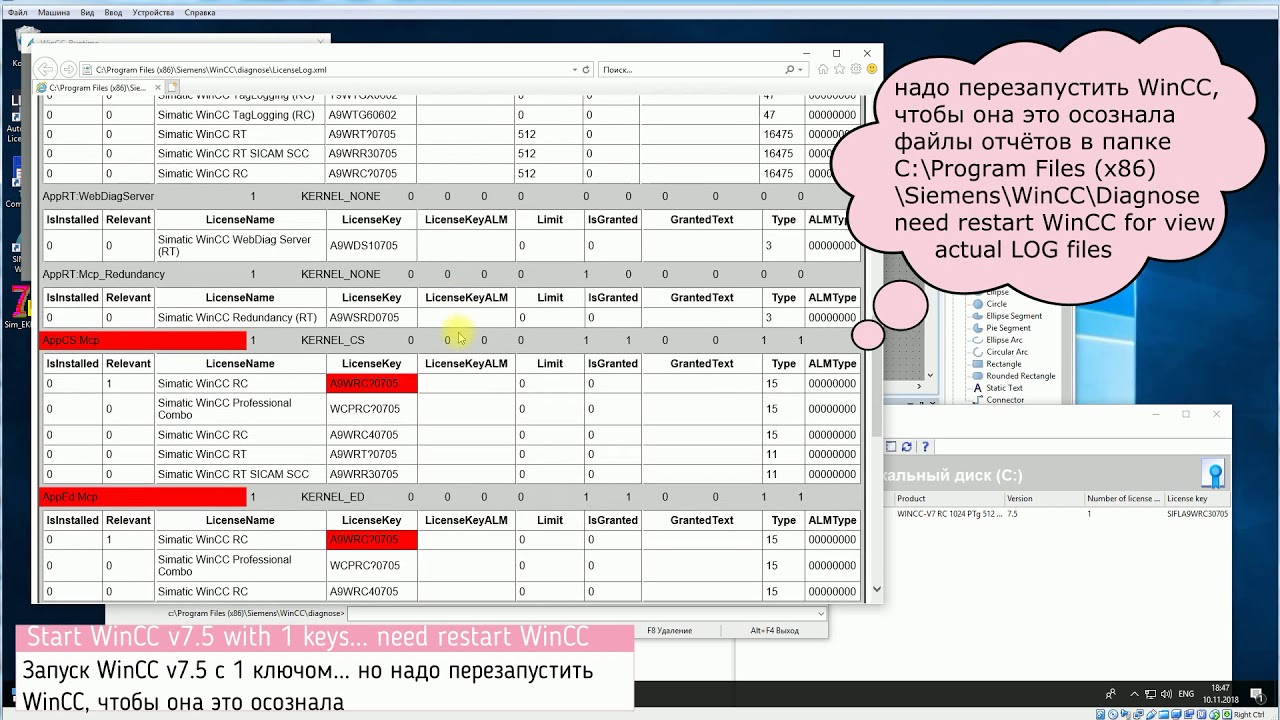Click ENG language indicator in taskbar
The width and height of the screenshot is (1280, 720).
click(x=1186, y=694)
